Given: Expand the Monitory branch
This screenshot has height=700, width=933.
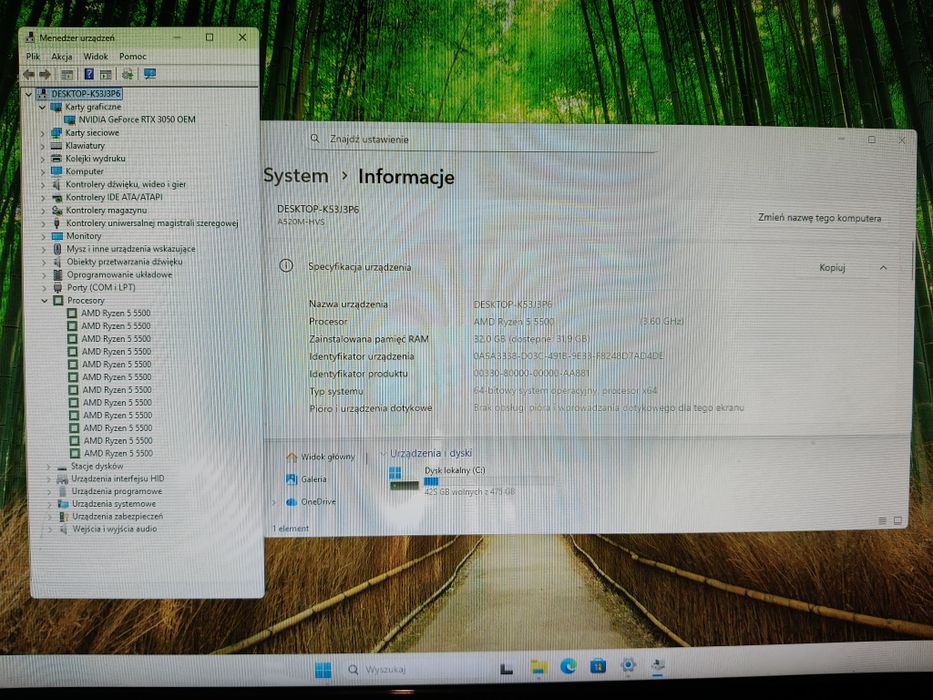Looking at the screenshot, I should [43, 237].
